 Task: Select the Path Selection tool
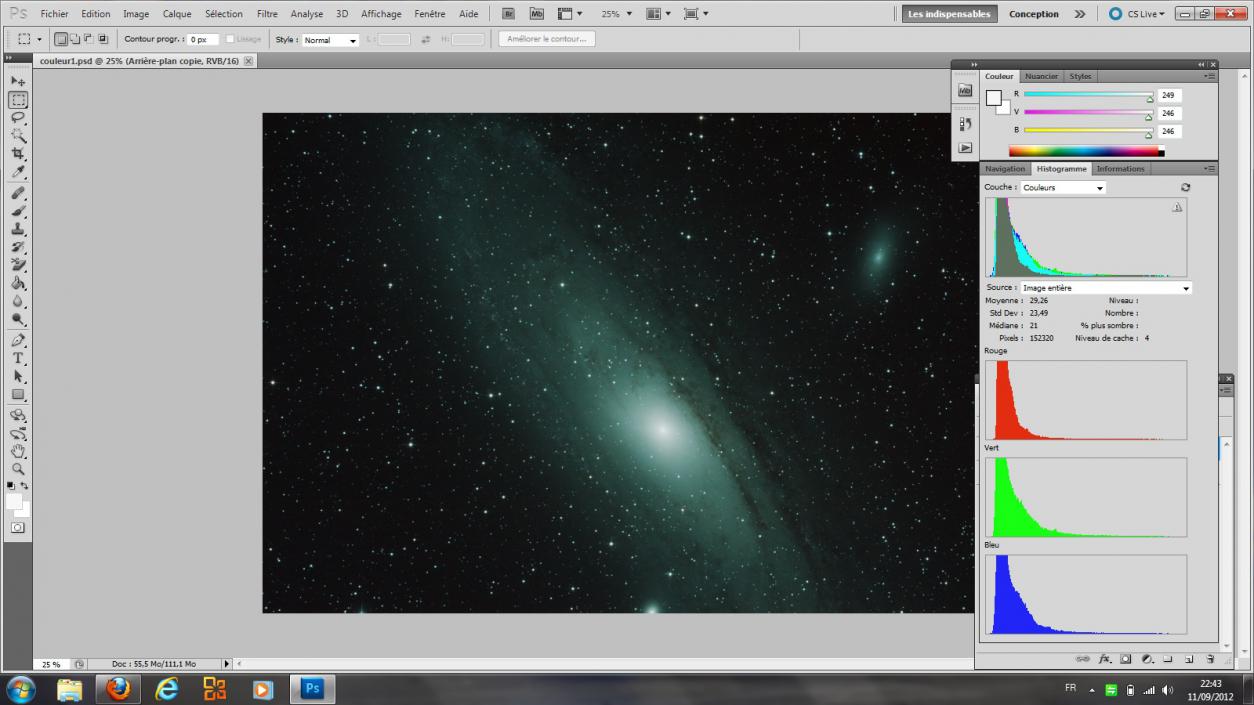click(x=18, y=376)
